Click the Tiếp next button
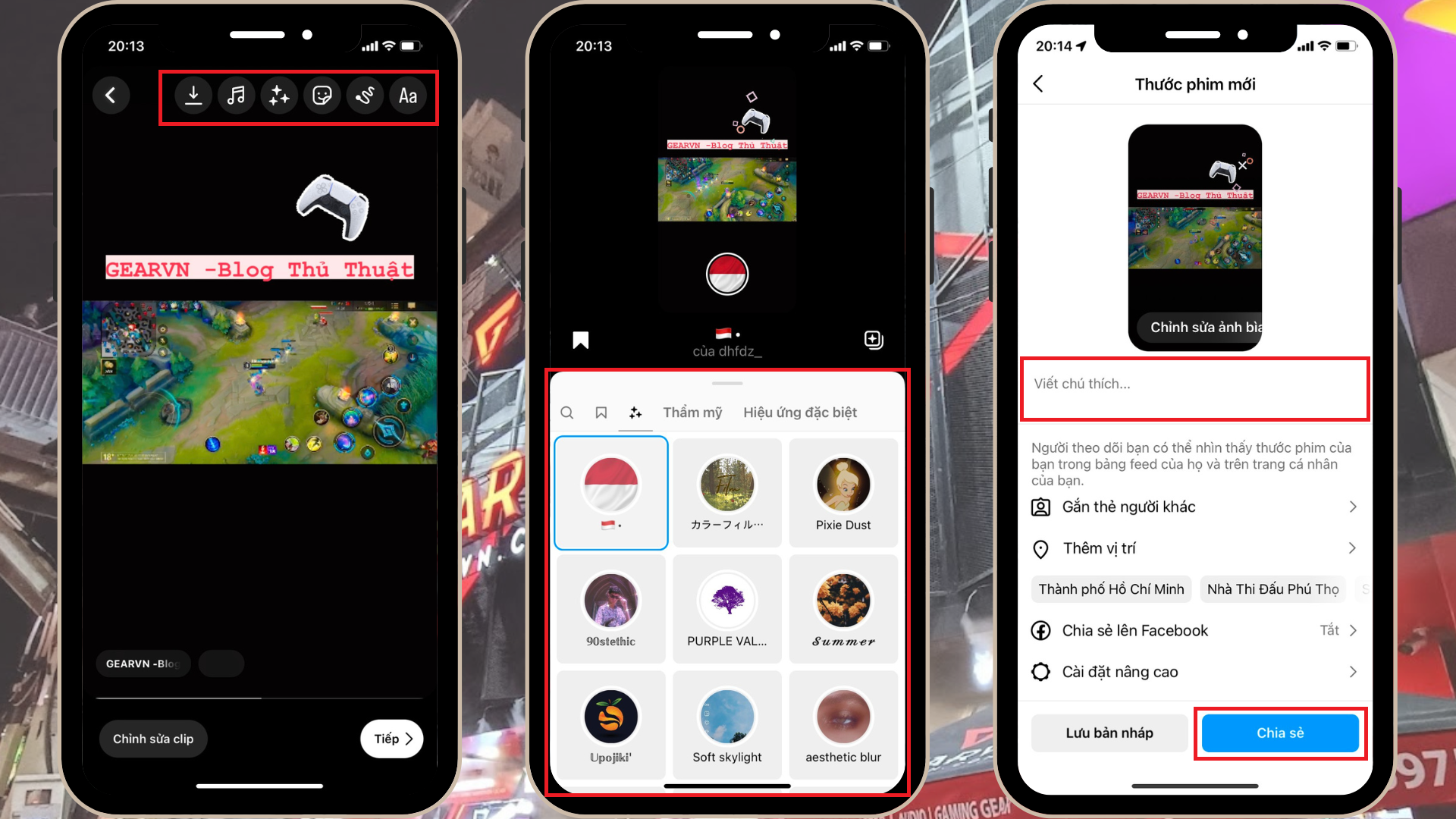 click(x=393, y=738)
